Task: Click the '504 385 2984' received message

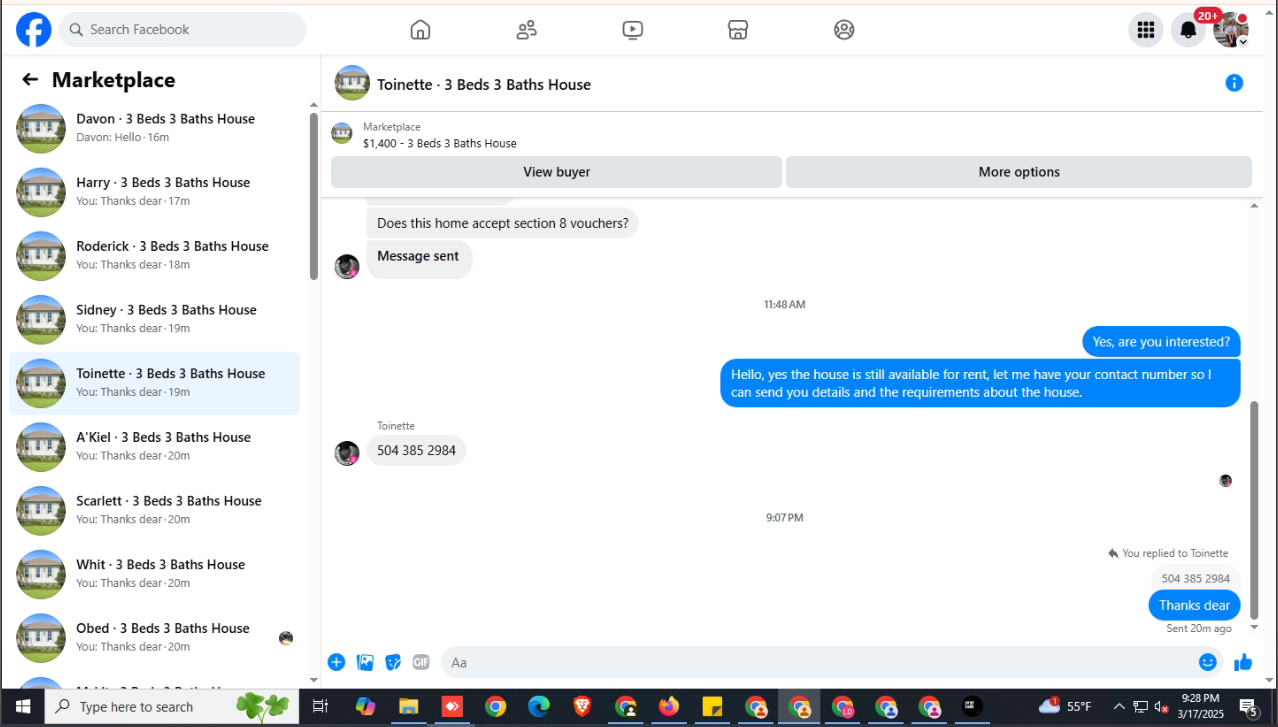Action: coord(416,450)
